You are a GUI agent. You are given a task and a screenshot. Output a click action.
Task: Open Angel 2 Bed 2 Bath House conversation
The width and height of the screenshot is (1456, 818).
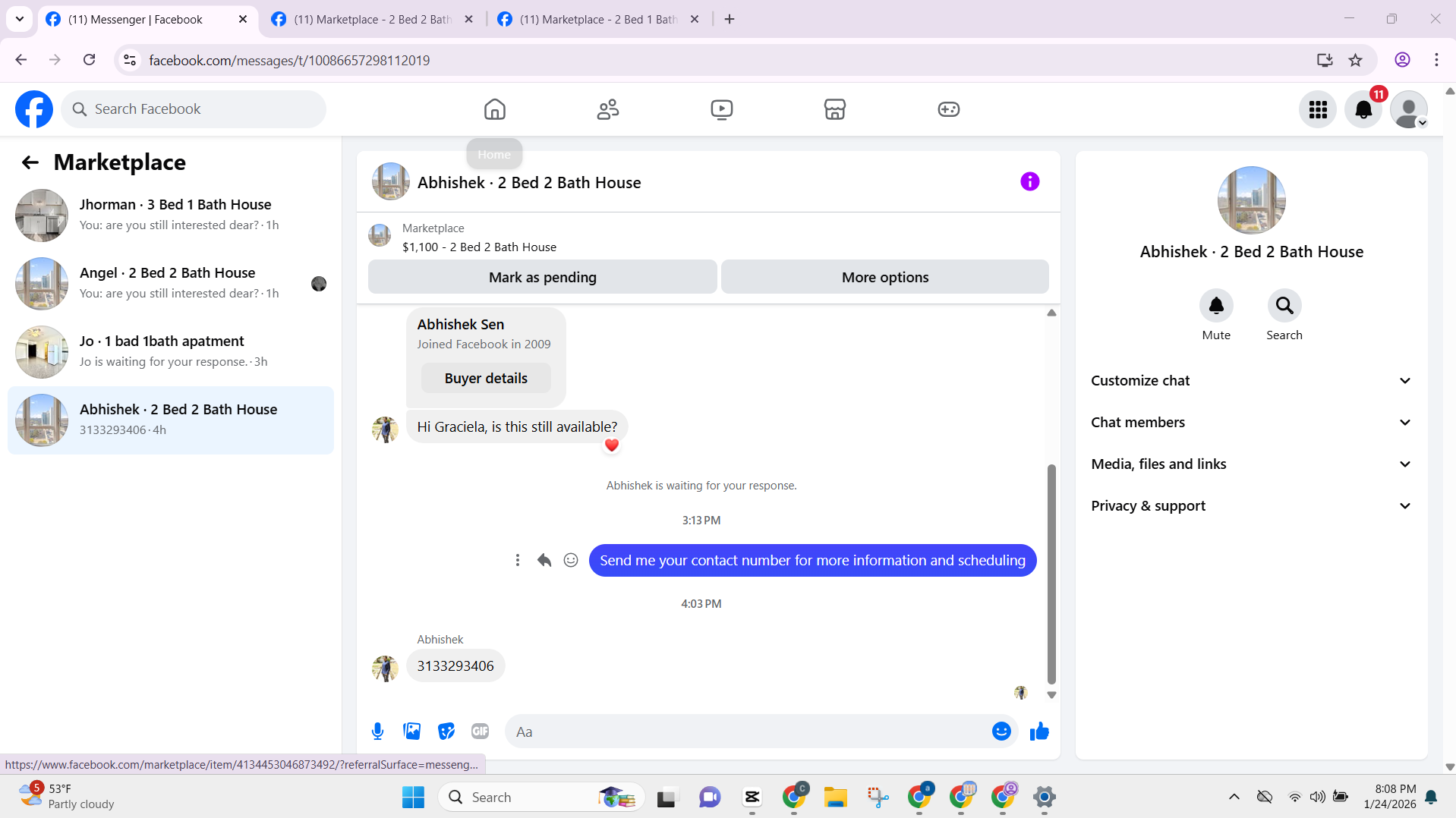tap(171, 284)
